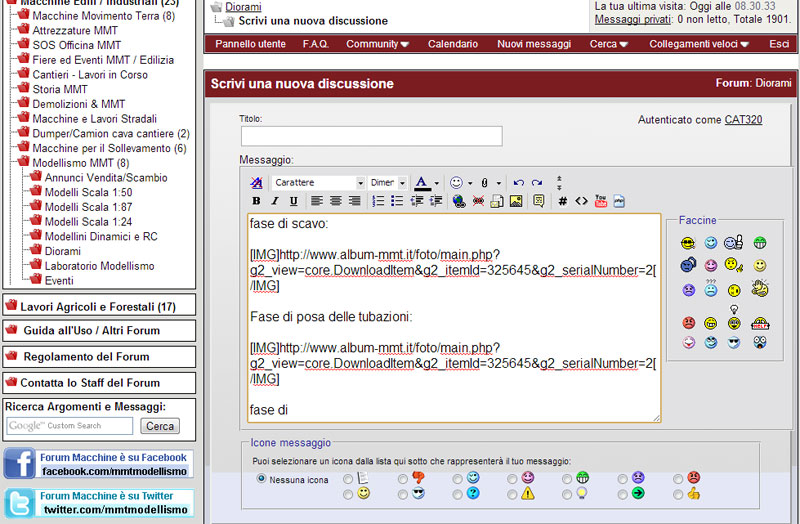Insert an ordered numbered list
Viewport: 800px width, 524px height.
coord(378,201)
